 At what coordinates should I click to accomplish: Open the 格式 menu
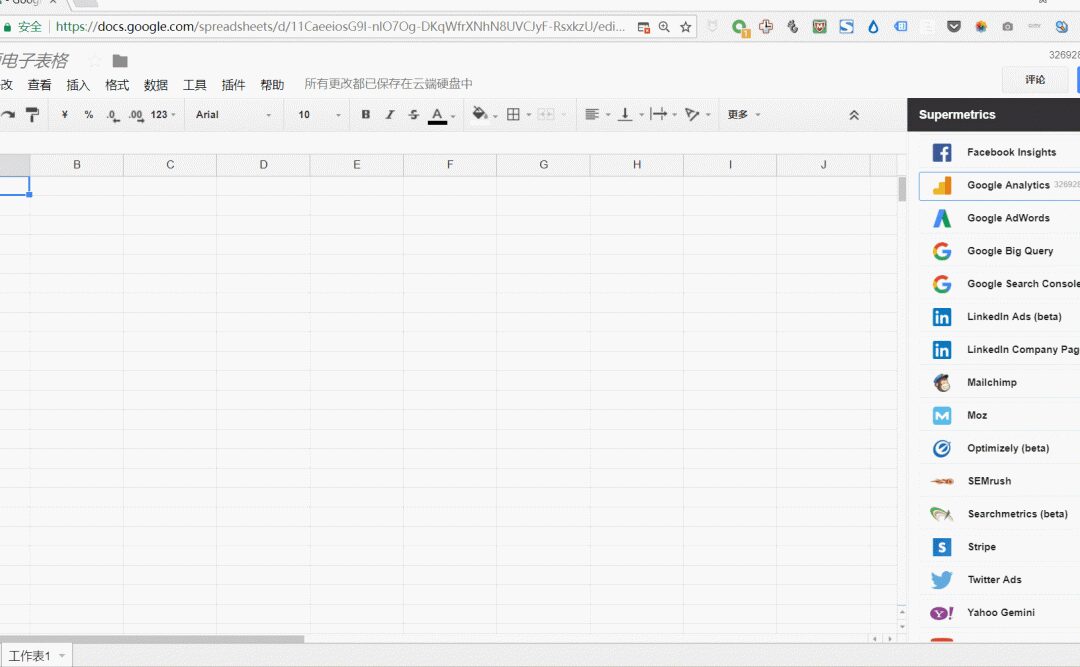(x=117, y=85)
